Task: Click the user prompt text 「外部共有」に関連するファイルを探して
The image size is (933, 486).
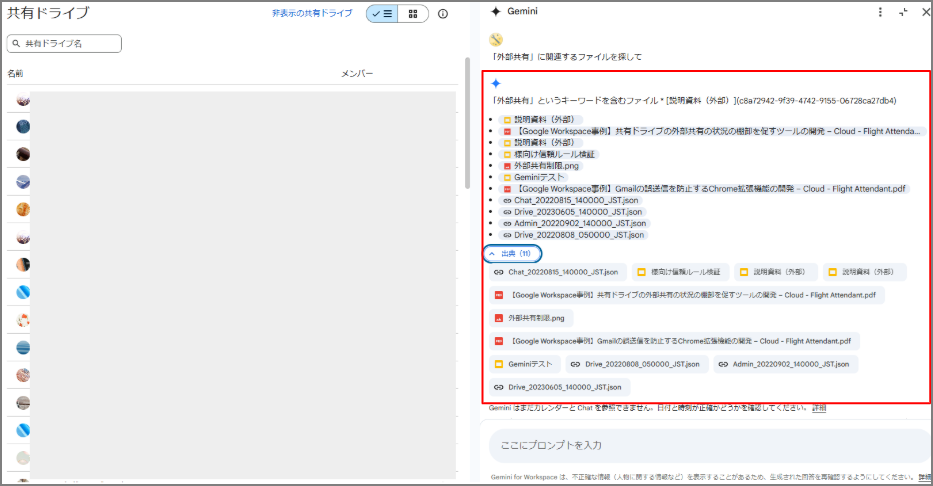Action: [x=566, y=57]
